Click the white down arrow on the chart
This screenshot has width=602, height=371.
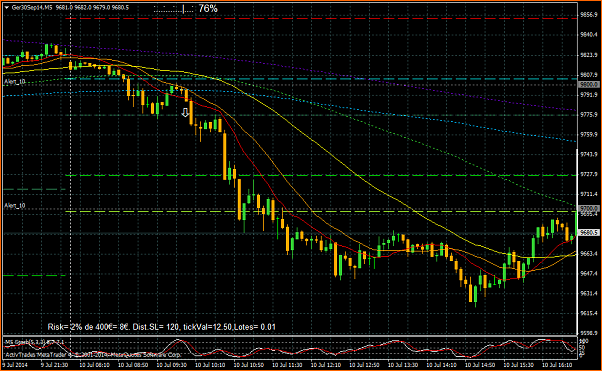pos(185,113)
